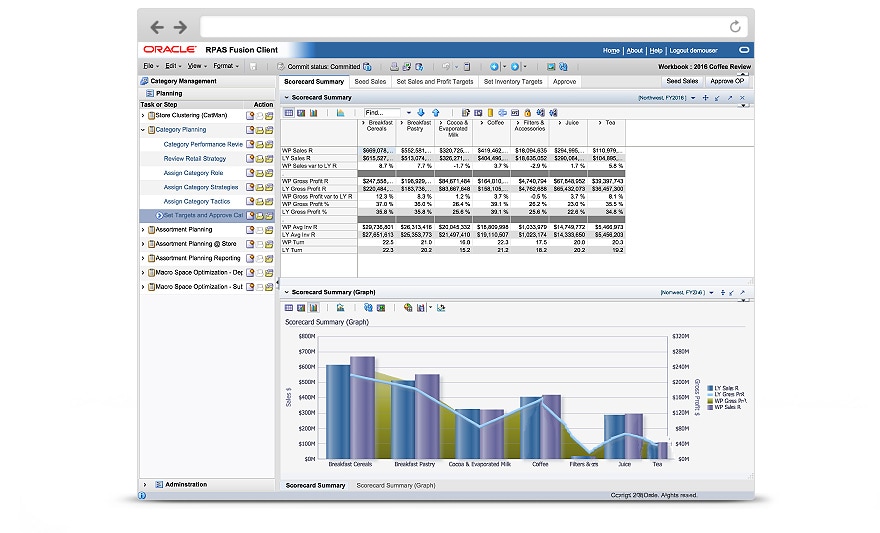Toggle grid-and-chart view in Graph panel toolbar

click(x=301, y=308)
